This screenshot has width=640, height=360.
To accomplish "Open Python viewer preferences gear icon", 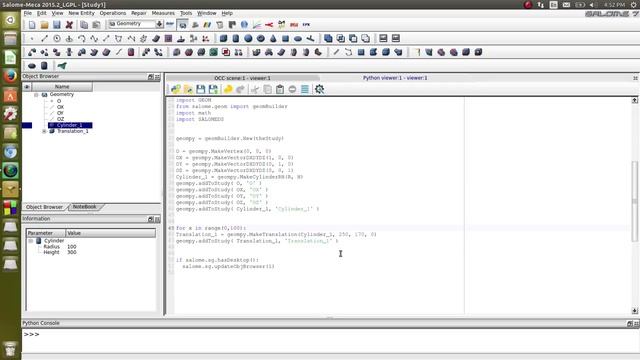I will (320, 89).
